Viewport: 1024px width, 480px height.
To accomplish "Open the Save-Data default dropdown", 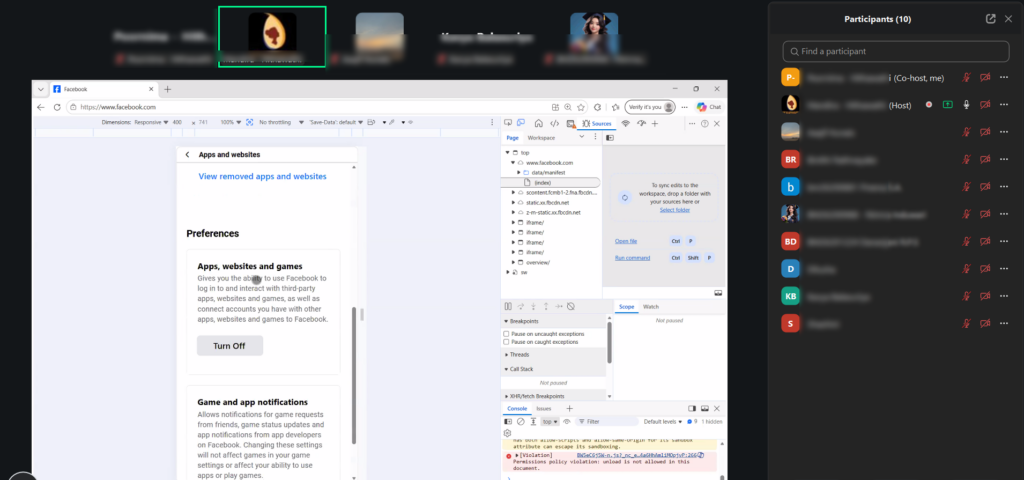I will tap(336, 122).
